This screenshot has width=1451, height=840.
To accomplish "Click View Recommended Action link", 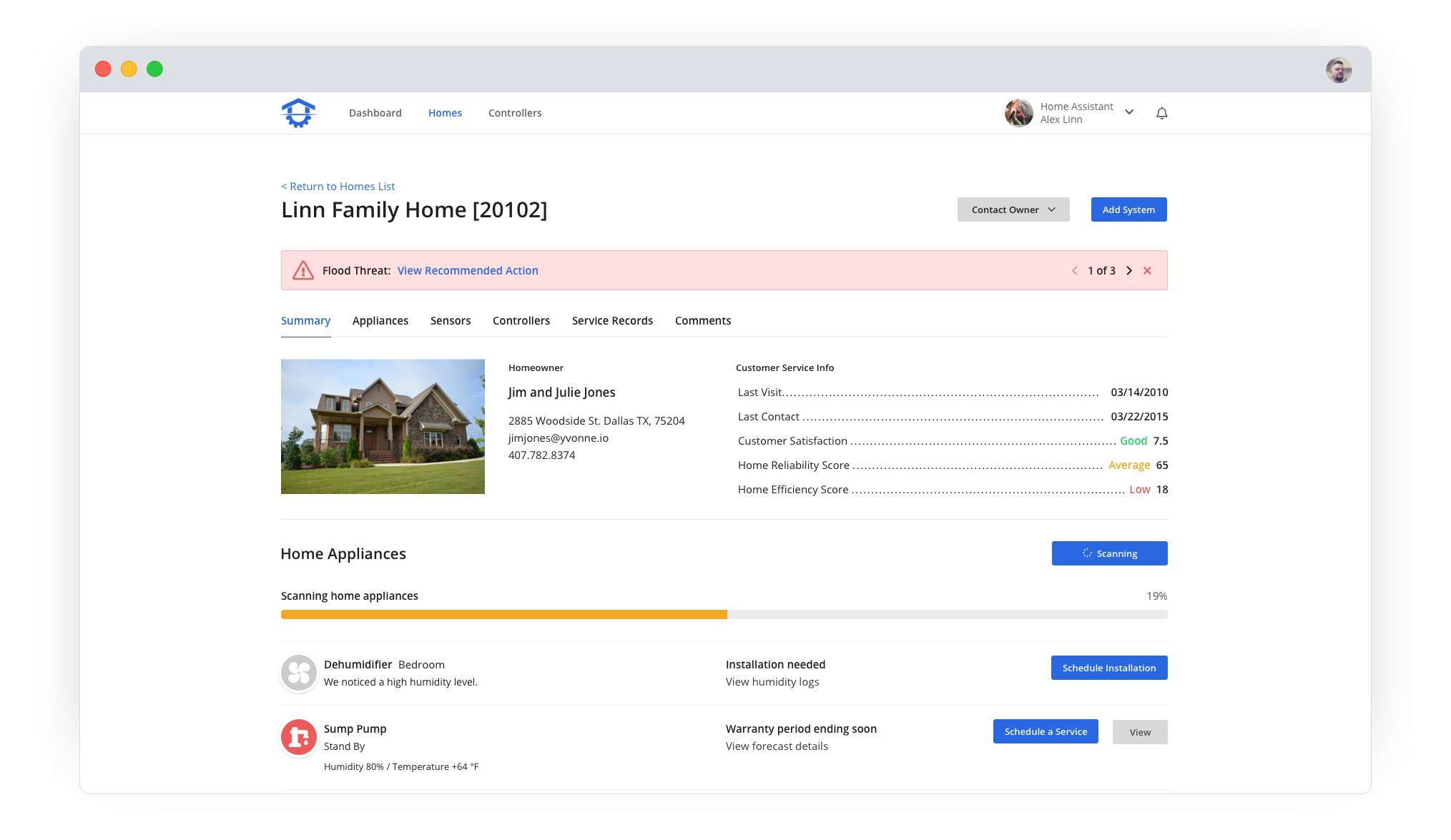I will [468, 270].
